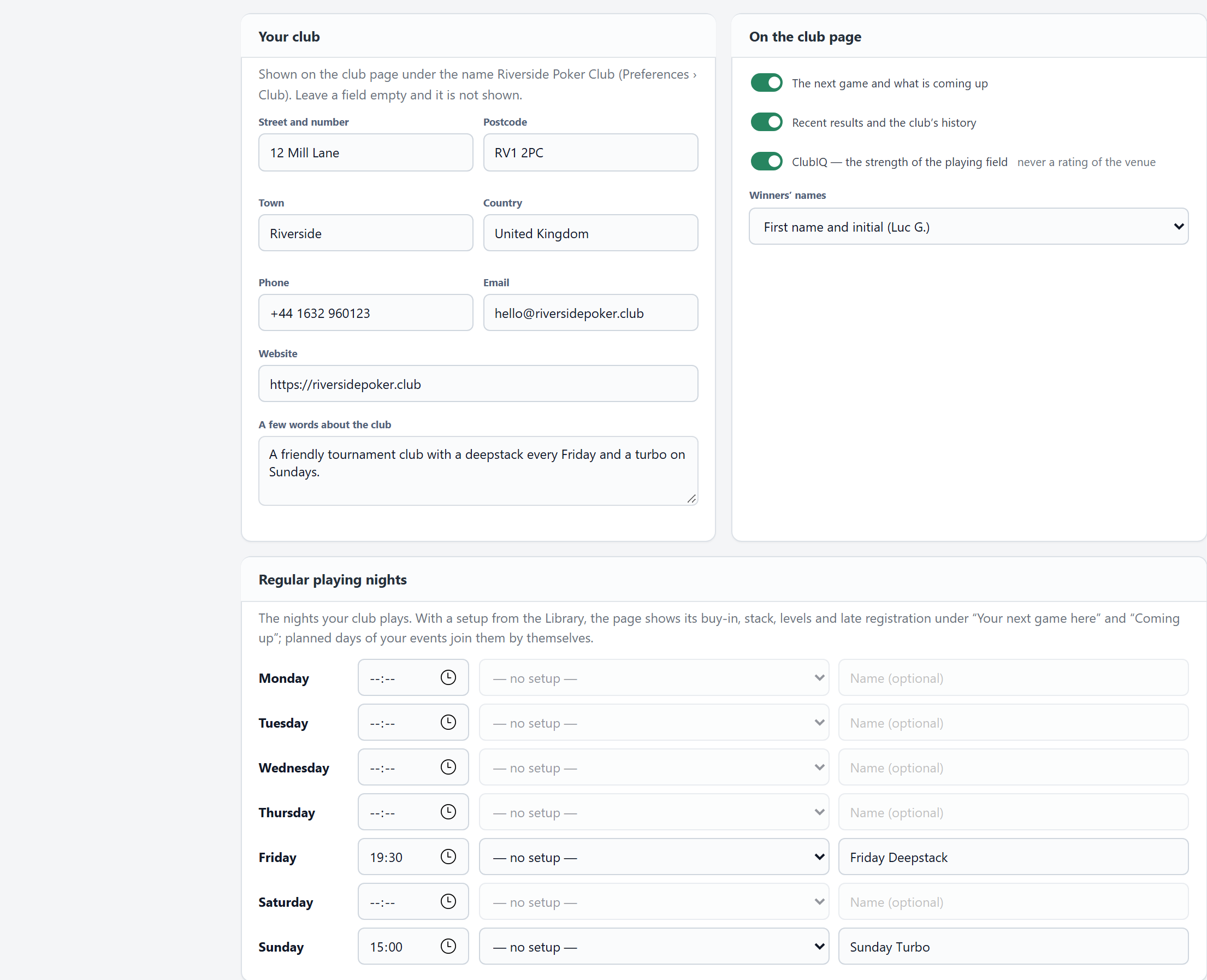
Task: Click the Email field
Action: click(590, 313)
